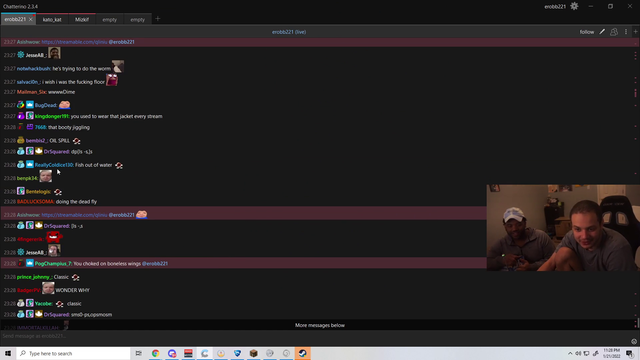Open the split three-dot menu
640x360 pixels.
pos(626,32)
